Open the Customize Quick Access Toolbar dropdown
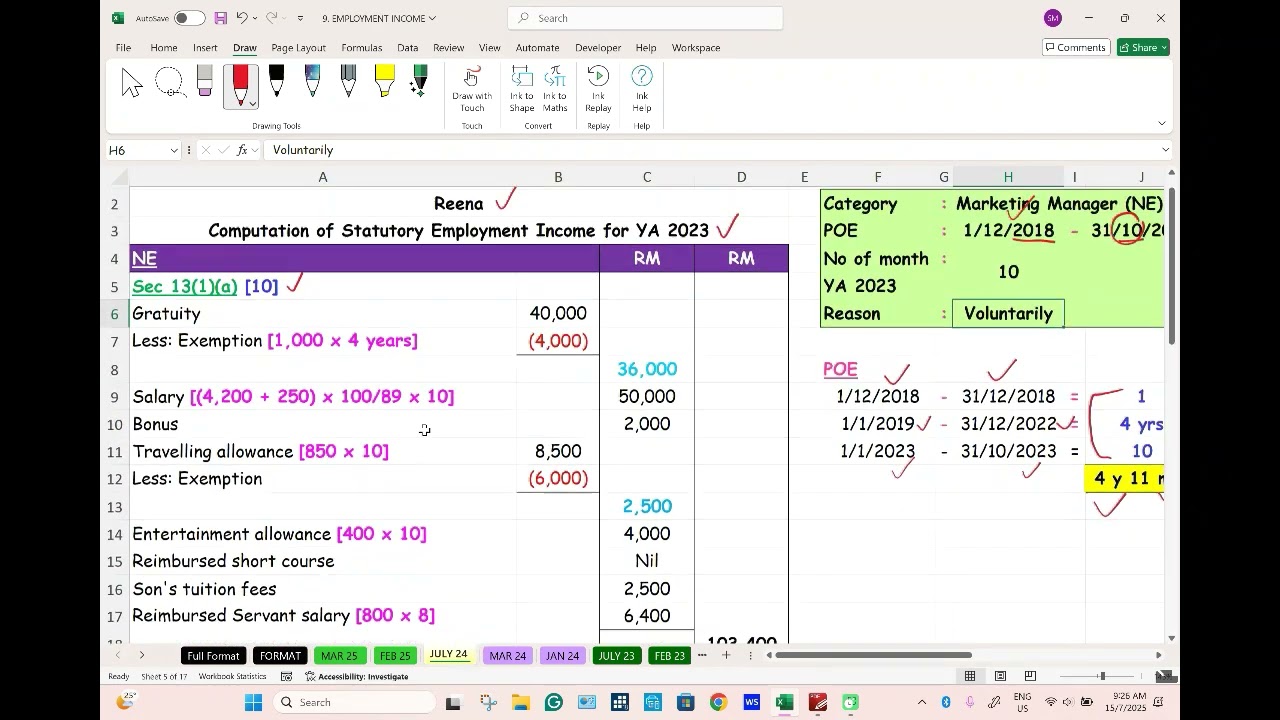Image resolution: width=1280 pixels, height=720 pixels. click(300, 18)
